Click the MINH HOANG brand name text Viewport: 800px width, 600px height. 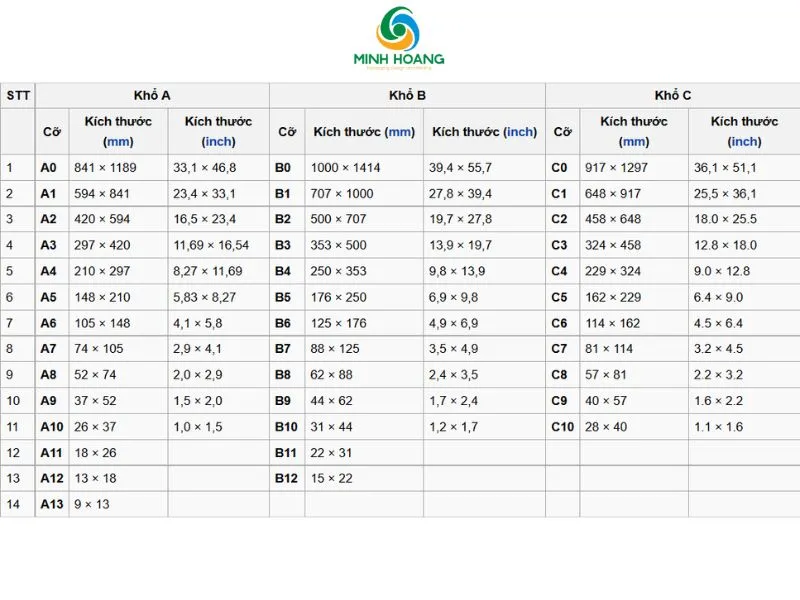point(399,59)
